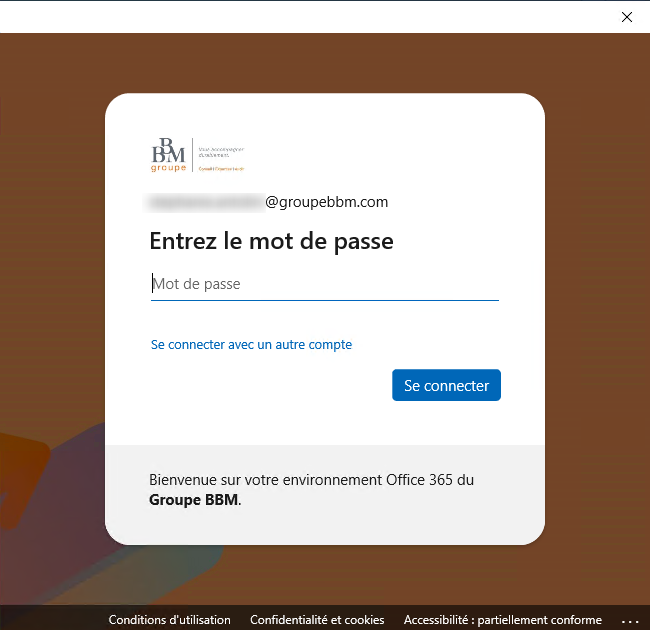The height and width of the screenshot is (630, 650).
Task: Click the blurred username part of email
Action: [x=205, y=202]
